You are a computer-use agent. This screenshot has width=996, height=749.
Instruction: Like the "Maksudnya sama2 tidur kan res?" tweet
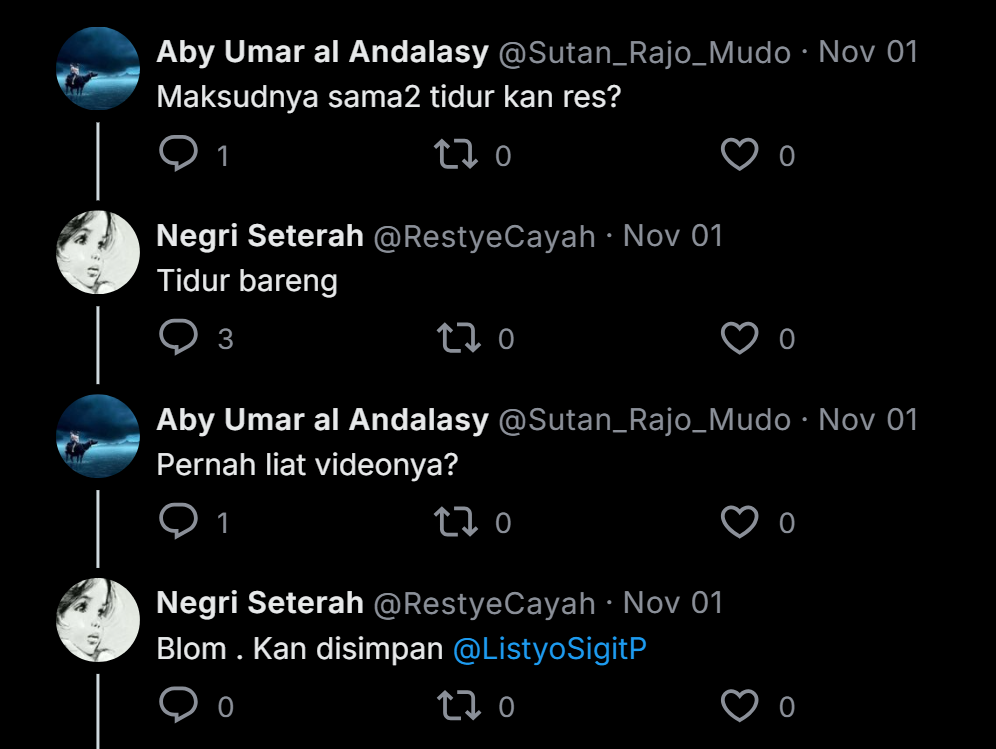[740, 155]
